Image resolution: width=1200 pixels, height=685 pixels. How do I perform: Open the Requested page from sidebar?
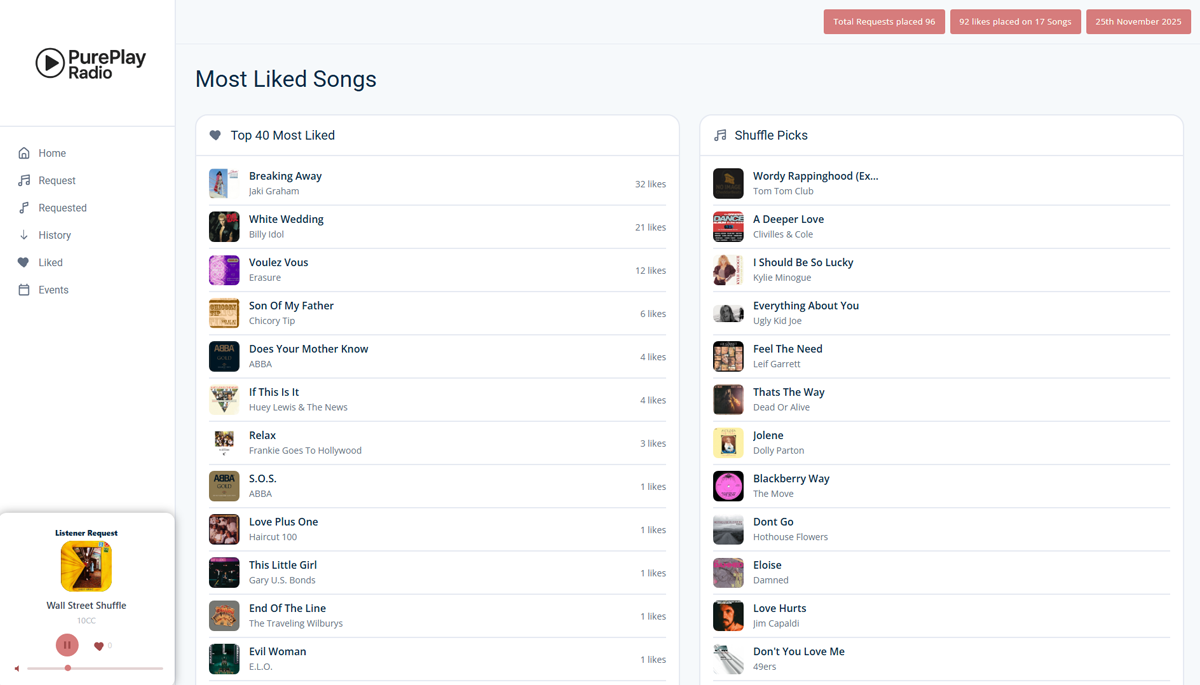click(62, 208)
